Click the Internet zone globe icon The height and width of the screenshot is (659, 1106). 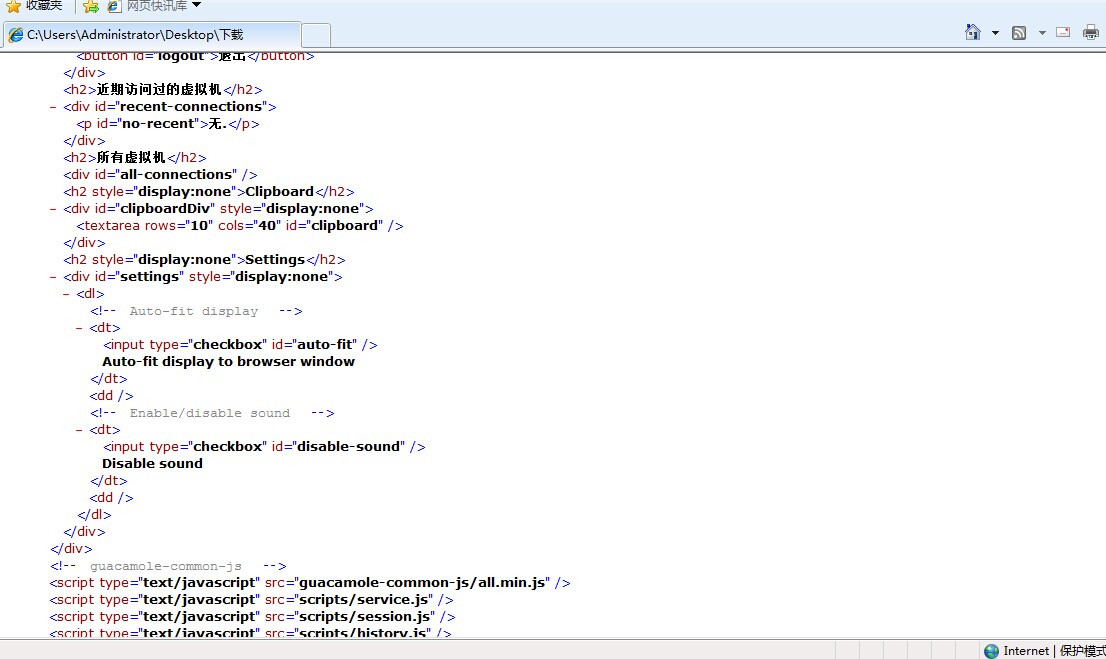tap(991, 651)
